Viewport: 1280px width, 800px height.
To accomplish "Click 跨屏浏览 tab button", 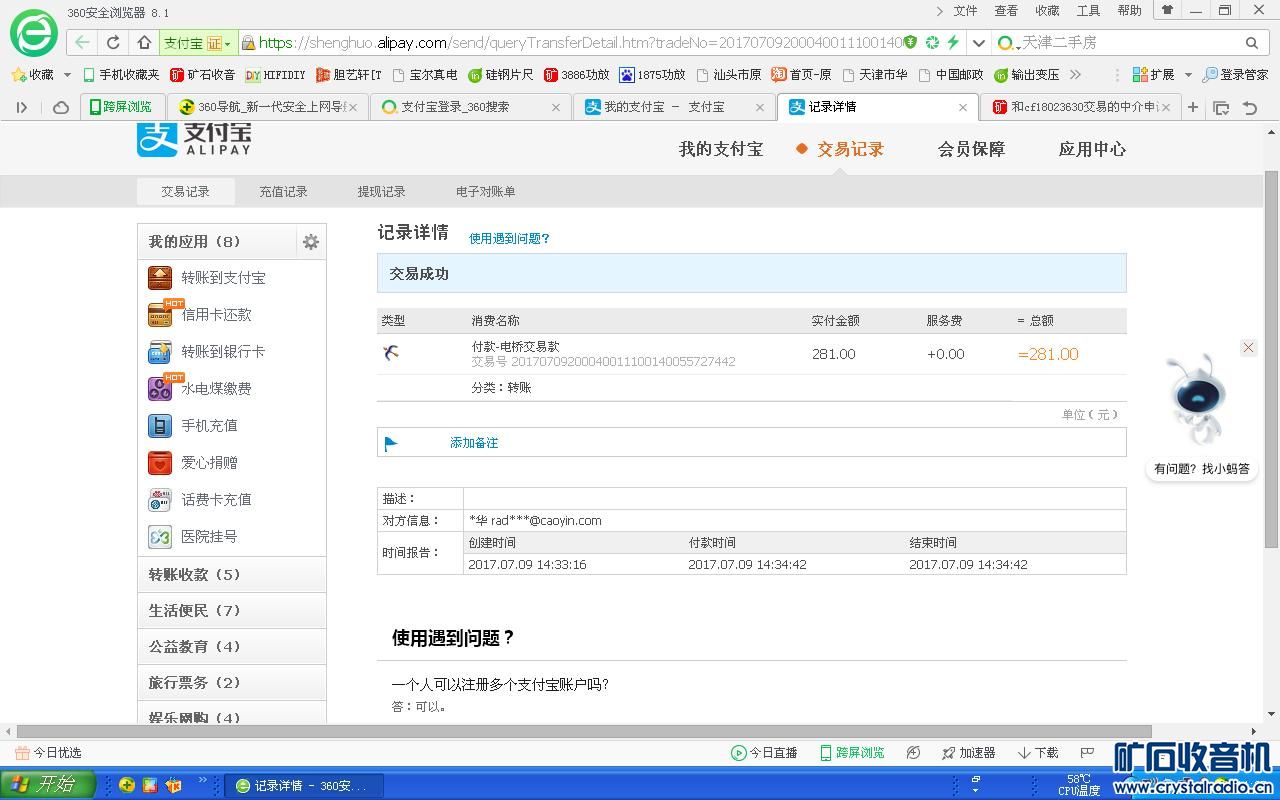I will (x=121, y=107).
